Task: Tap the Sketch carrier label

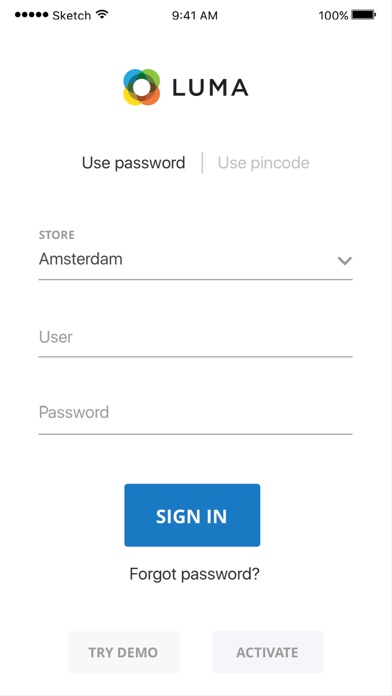Action: pos(73,16)
